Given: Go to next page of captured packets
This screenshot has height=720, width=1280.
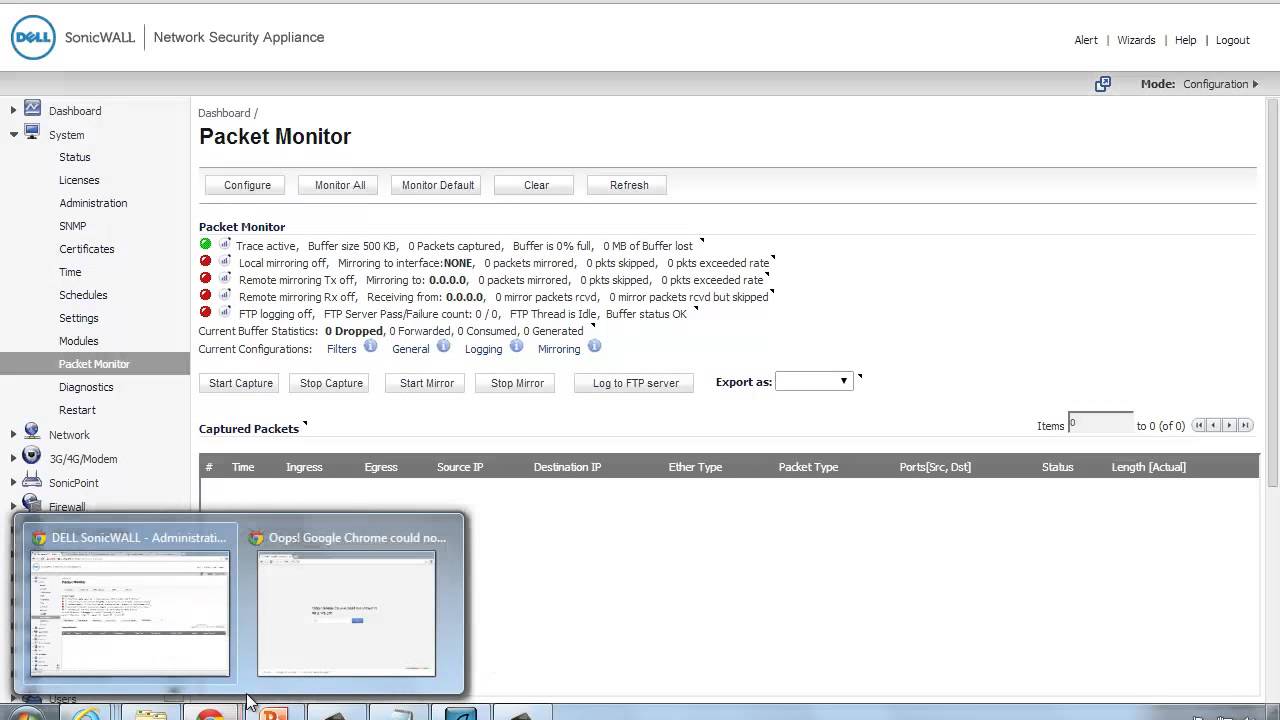Looking at the screenshot, I should 1230,425.
